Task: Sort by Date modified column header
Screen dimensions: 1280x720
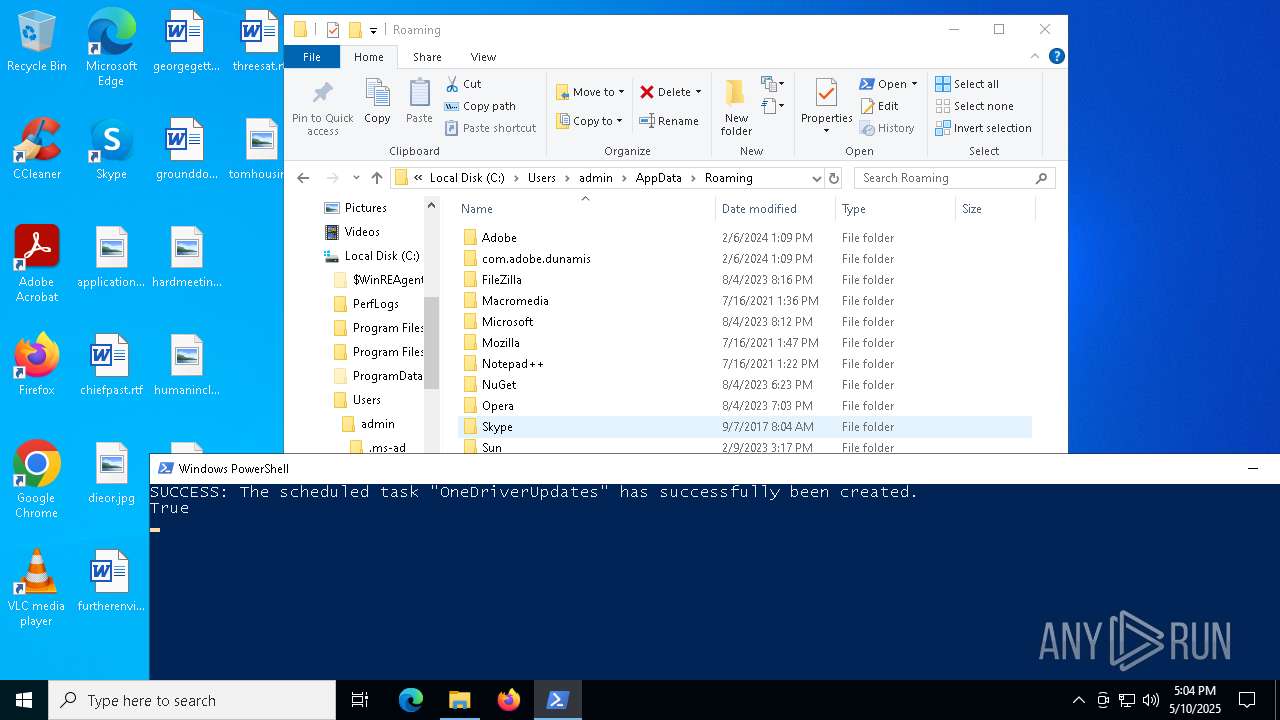Action: pyautogui.click(x=775, y=209)
